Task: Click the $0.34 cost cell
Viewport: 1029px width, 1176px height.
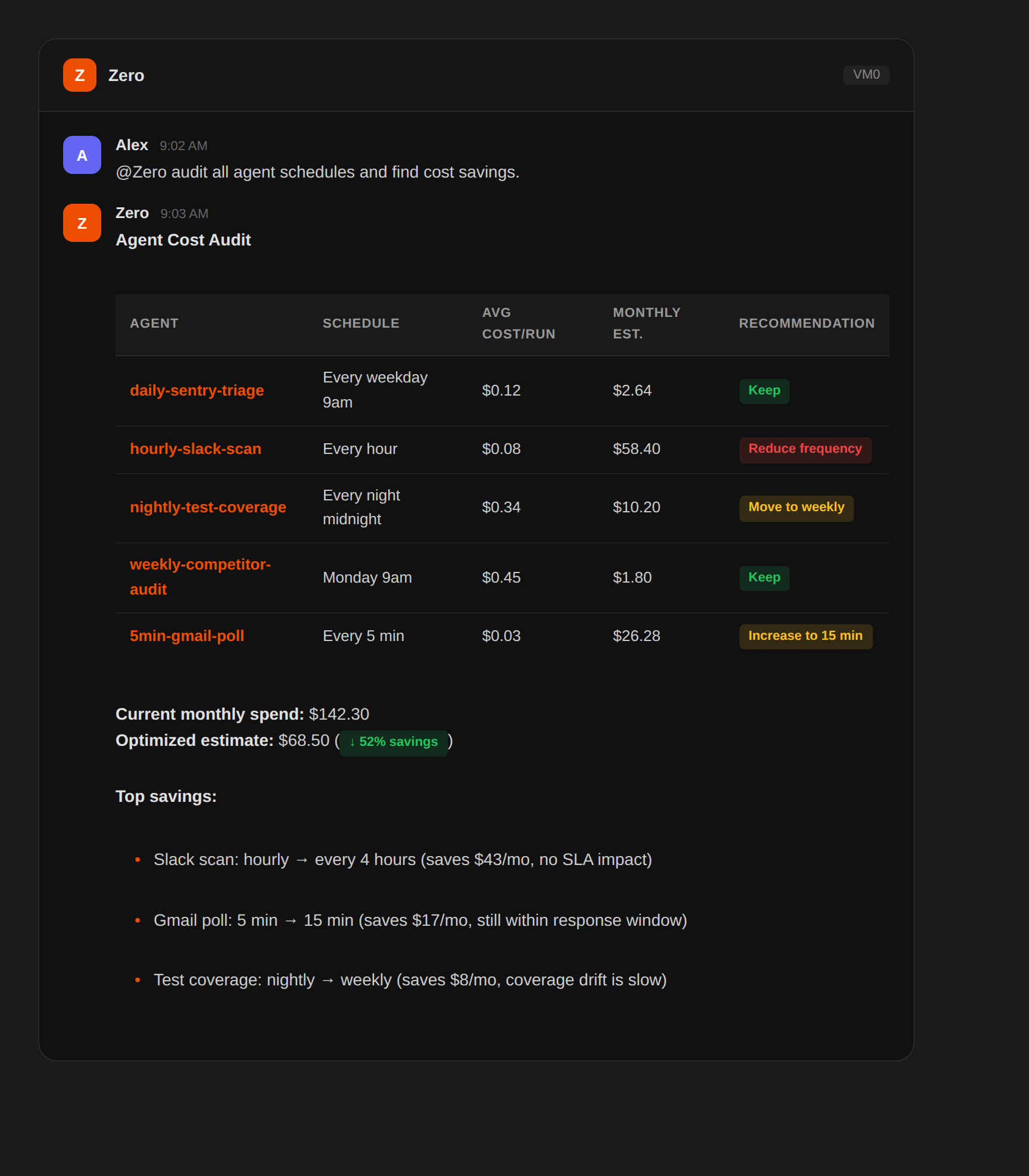Action: click(501, 507)
